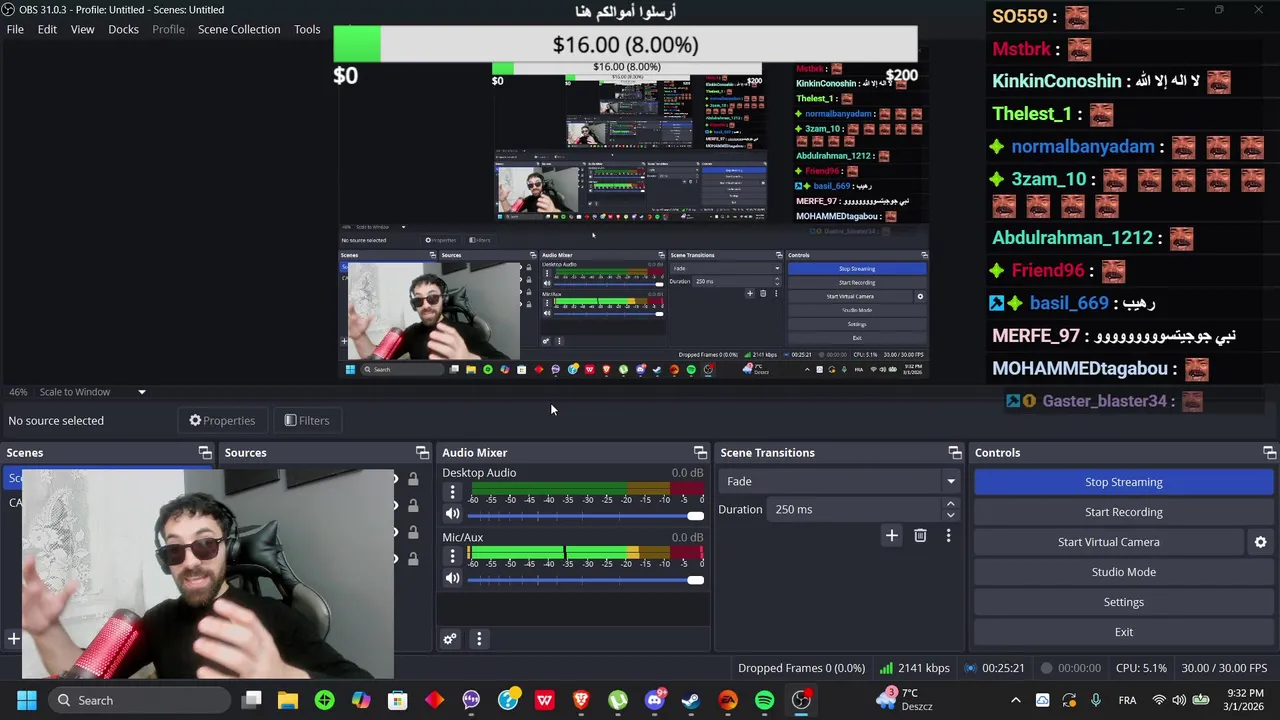Open the Tools menu
Screen dimensions: 1280x720
pos(307,29)
